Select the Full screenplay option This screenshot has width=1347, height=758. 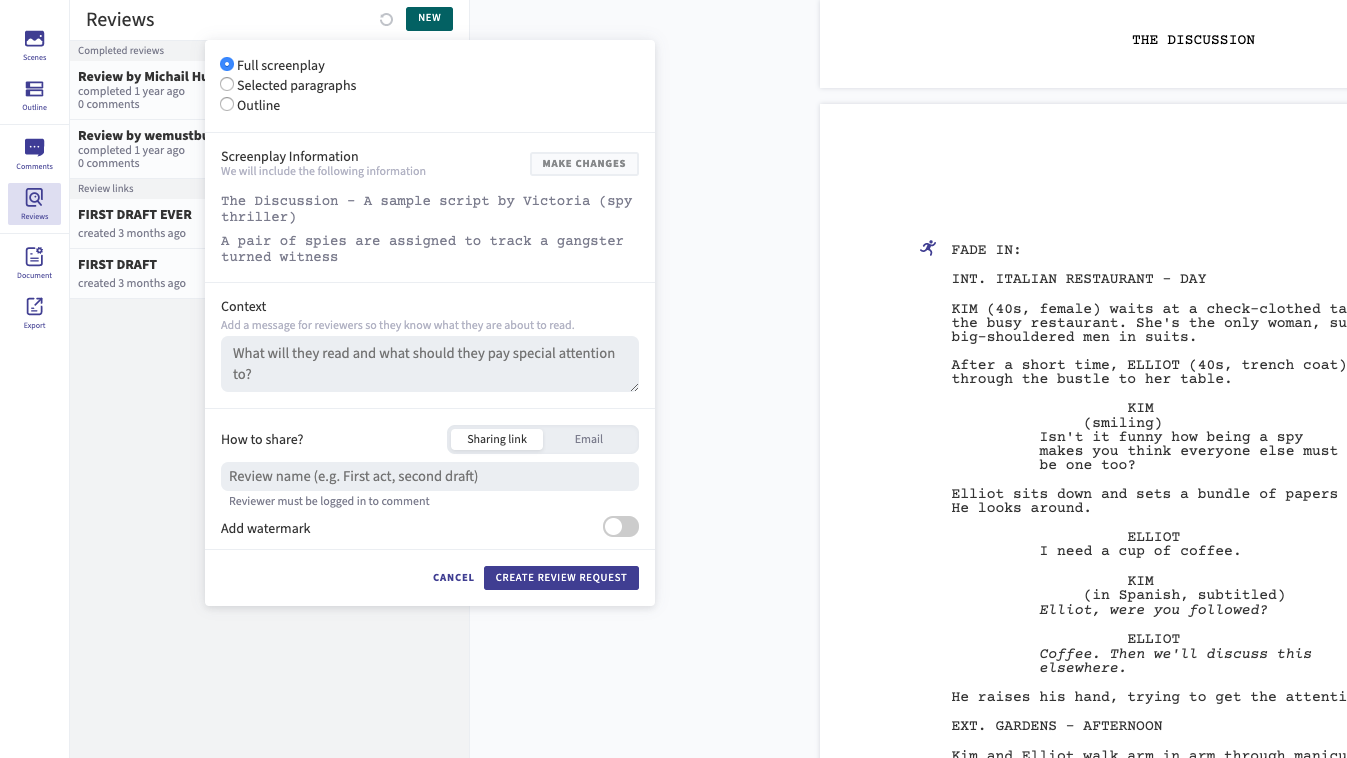click(x=227, y=64)
